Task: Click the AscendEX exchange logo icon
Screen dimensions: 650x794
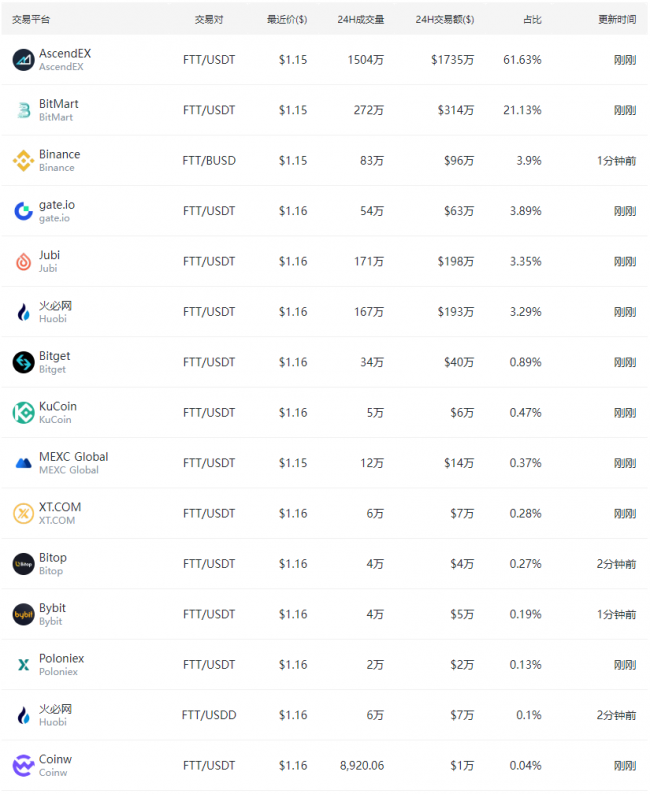Action: [23, 60]
